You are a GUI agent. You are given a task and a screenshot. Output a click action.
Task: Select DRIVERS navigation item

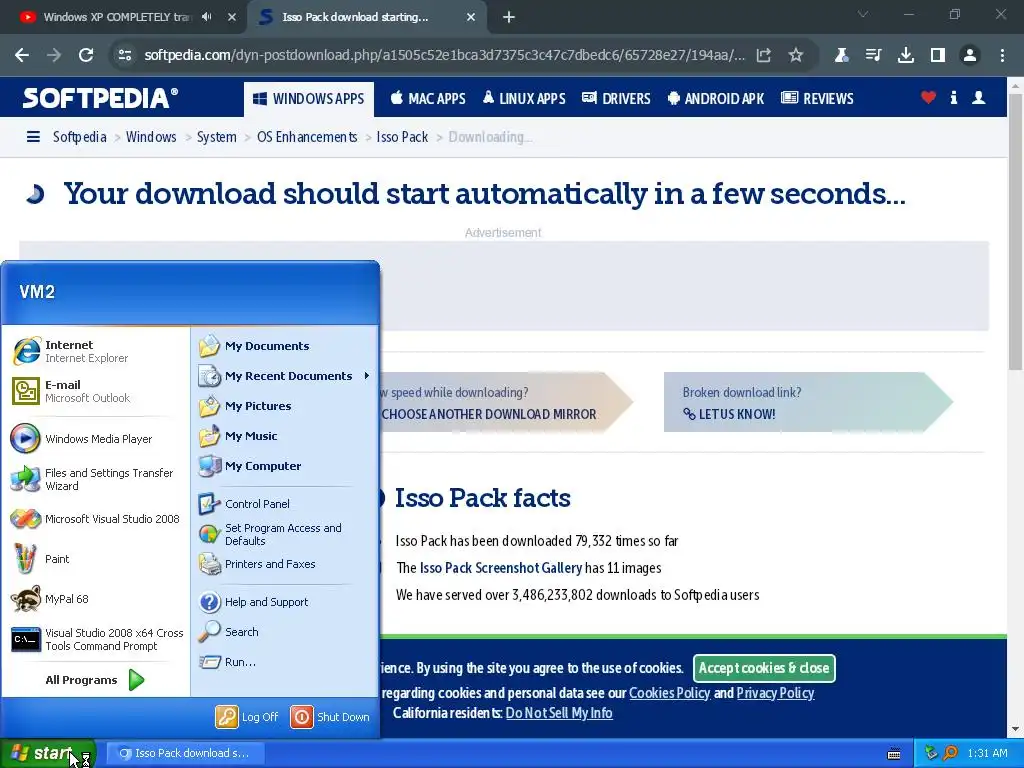tap(616, 99)
